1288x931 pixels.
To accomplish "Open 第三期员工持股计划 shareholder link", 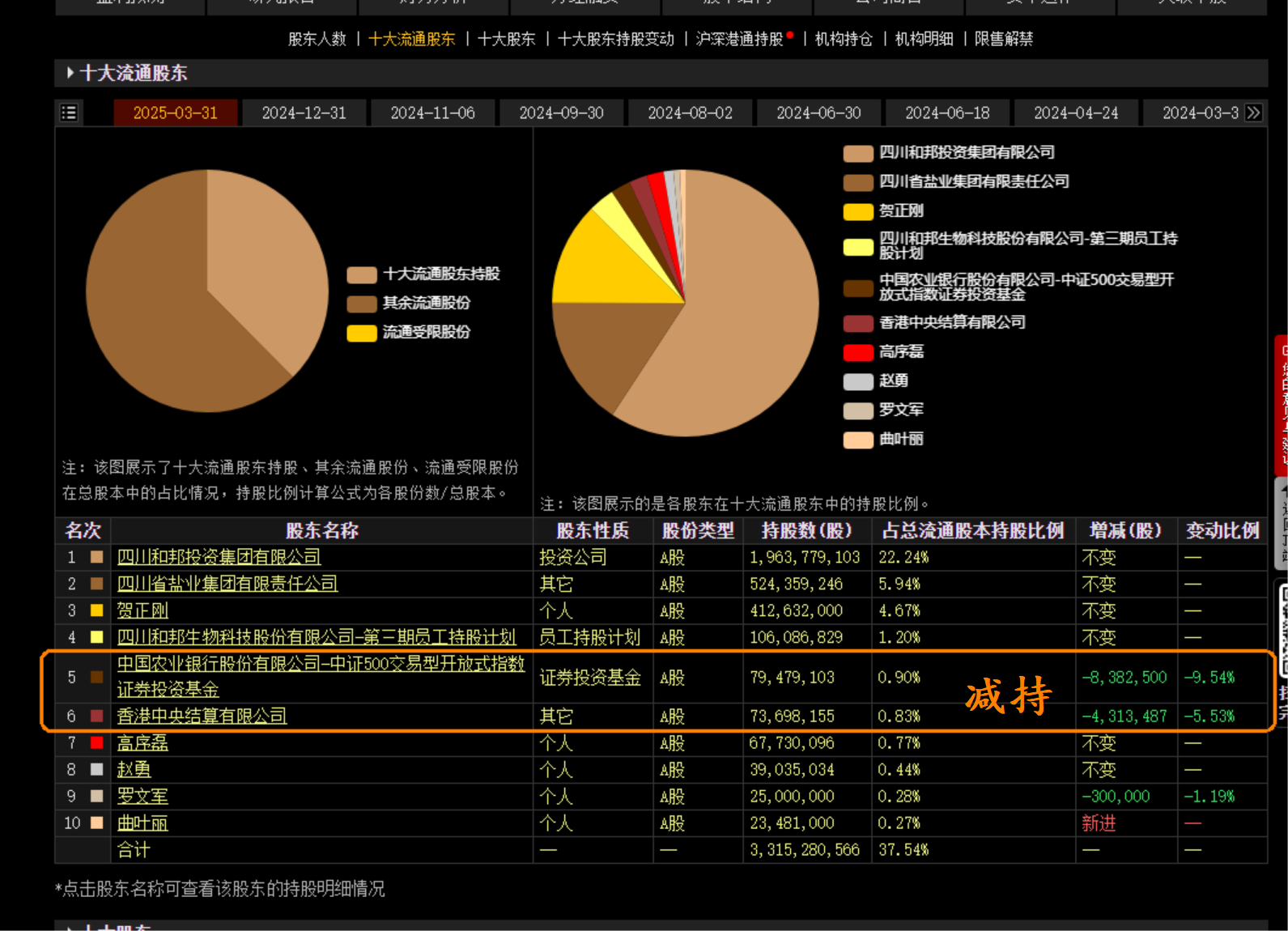I will [x=317, y=637].
